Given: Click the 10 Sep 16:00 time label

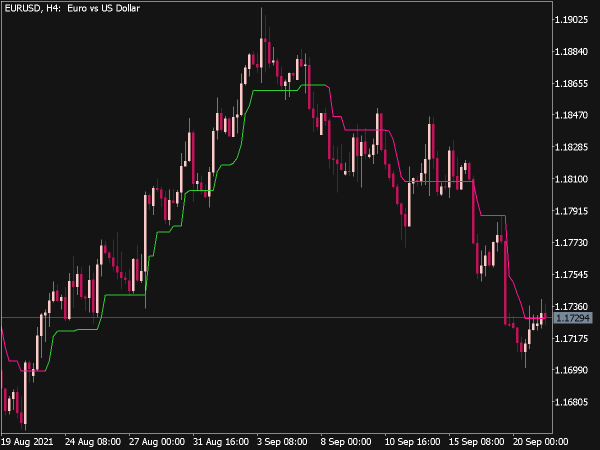Looking at the screenshot, I should point(412,442).
